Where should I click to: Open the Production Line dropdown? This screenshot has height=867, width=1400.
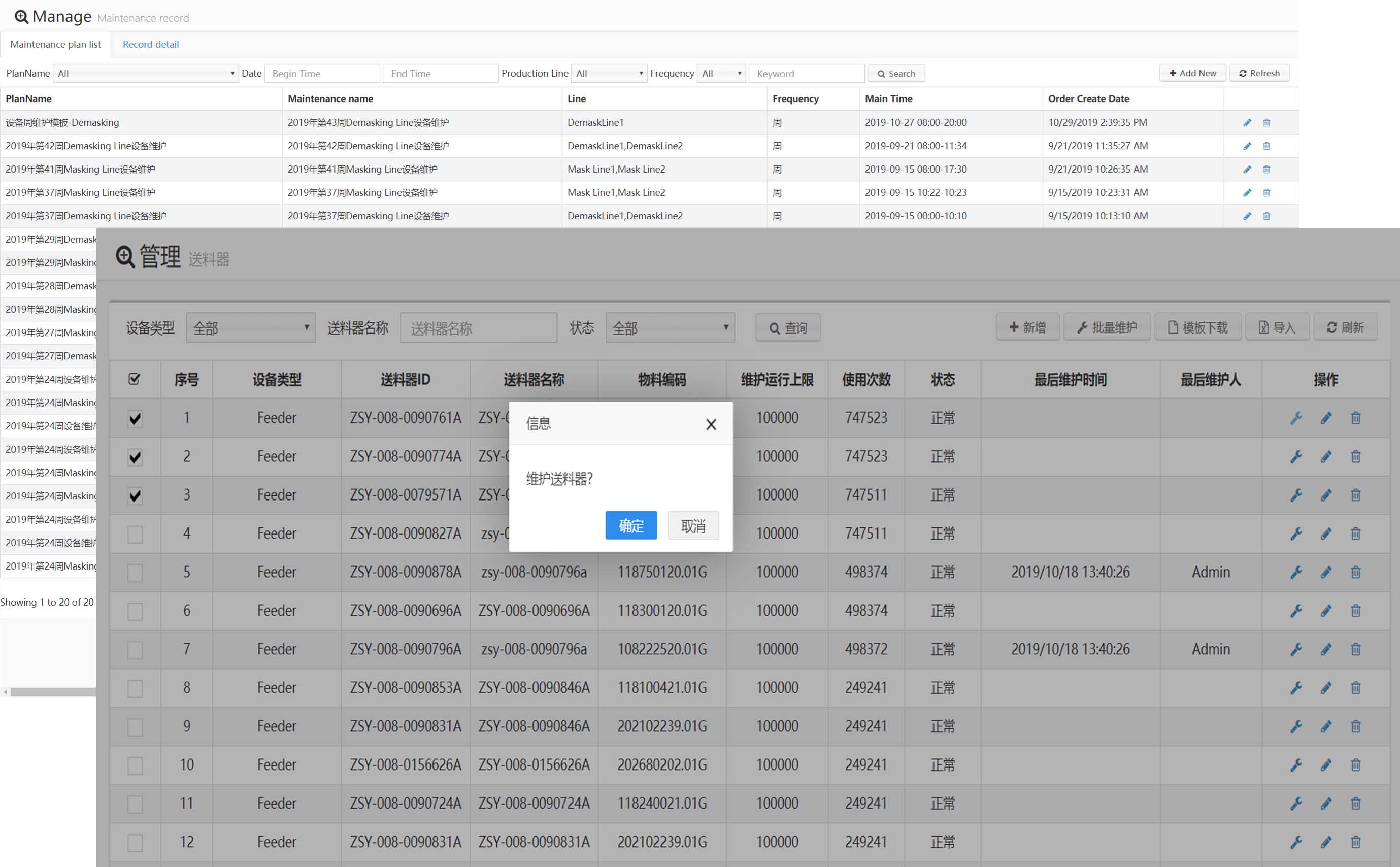click(609, 74)
